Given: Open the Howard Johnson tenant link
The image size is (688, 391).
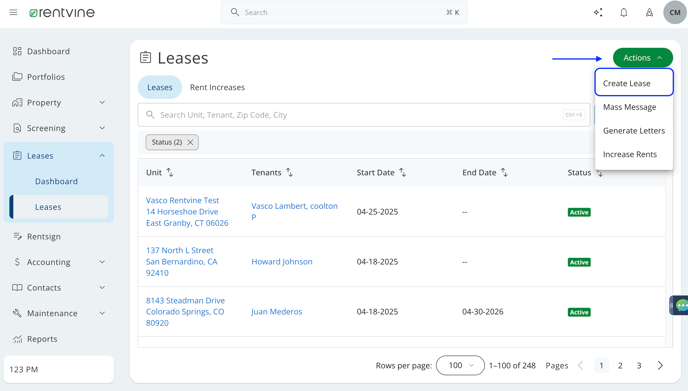Looking at the screenshot, I should point(282,262).
